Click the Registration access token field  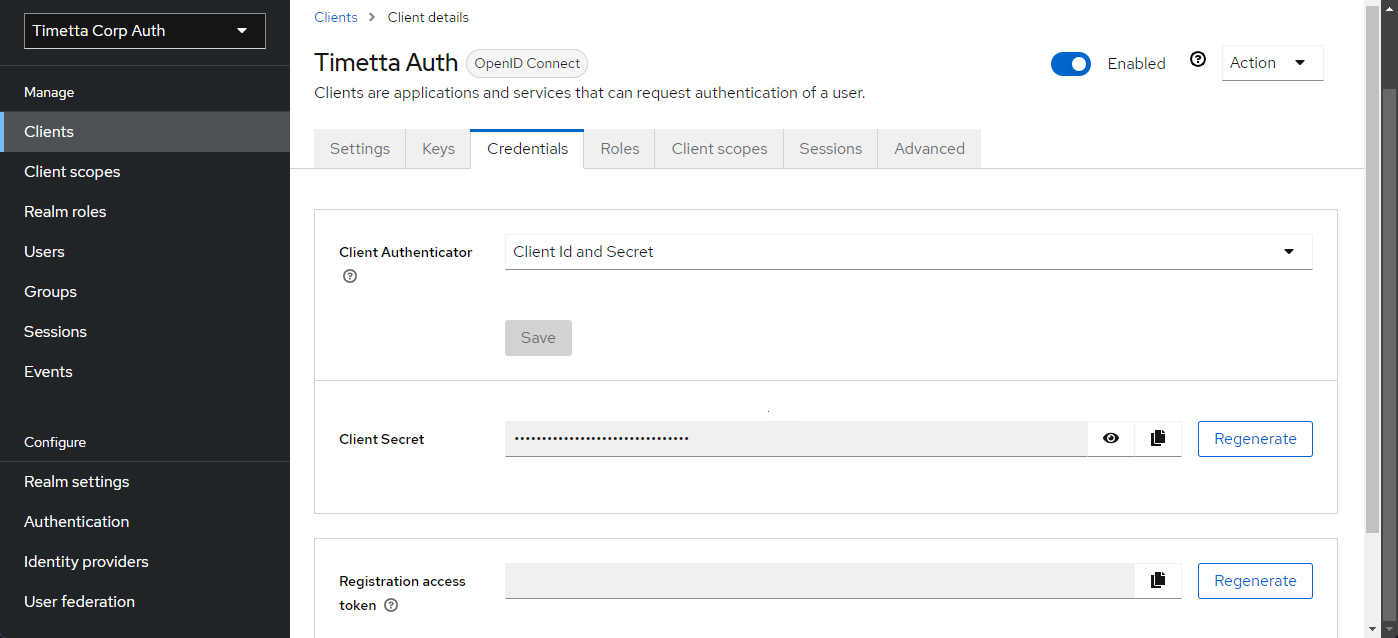(x=820, y=581)
